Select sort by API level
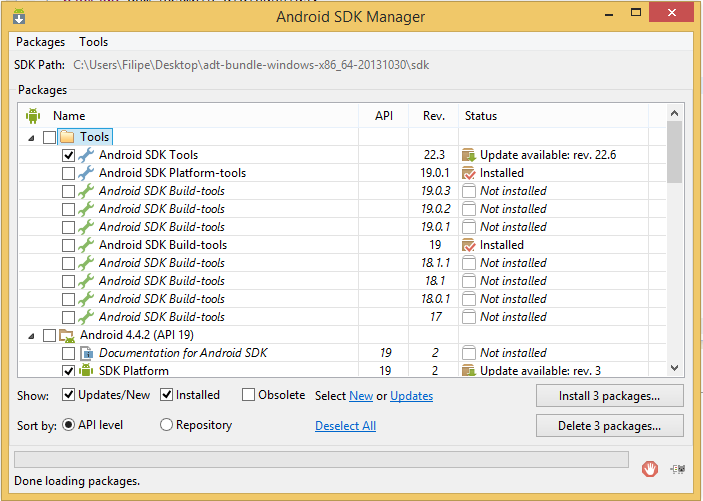 (68, 425)
